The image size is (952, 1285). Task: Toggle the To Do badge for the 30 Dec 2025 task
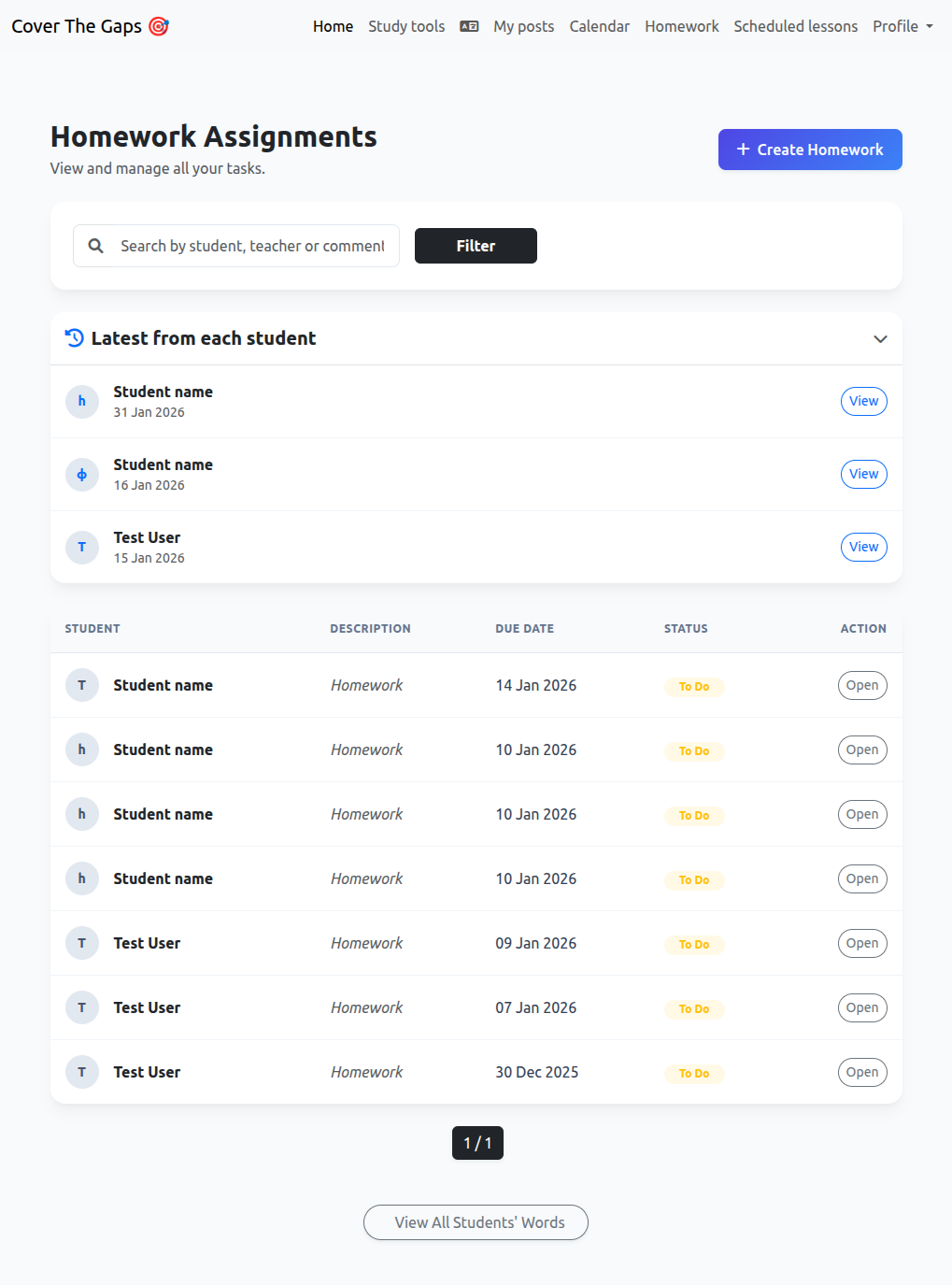[693, 1073]
